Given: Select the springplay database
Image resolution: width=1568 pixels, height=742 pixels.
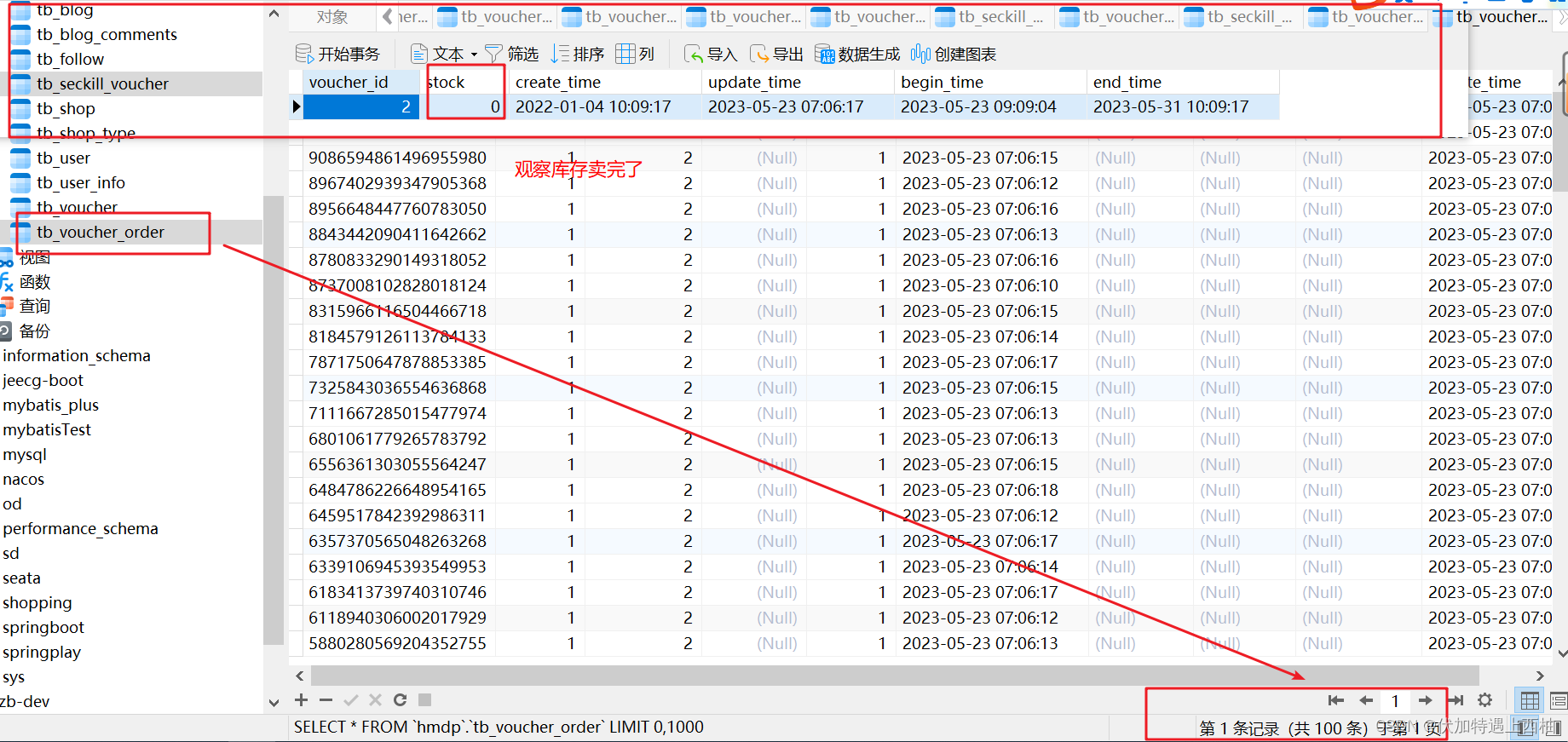Looking at the screenshot, I should (42, 652).
